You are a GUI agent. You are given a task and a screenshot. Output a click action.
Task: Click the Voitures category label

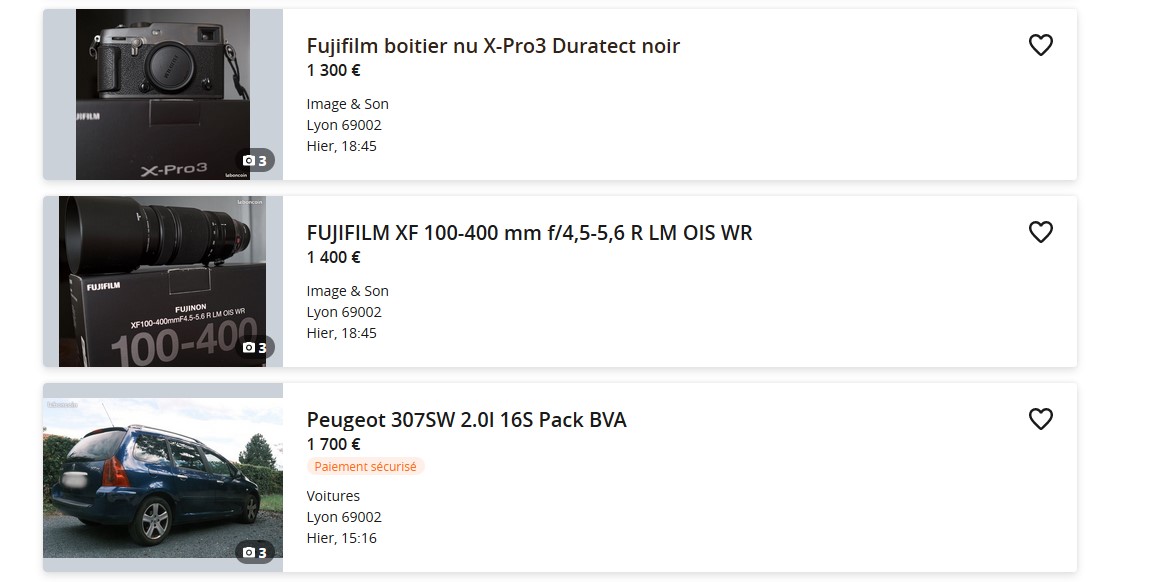(333, 496)
